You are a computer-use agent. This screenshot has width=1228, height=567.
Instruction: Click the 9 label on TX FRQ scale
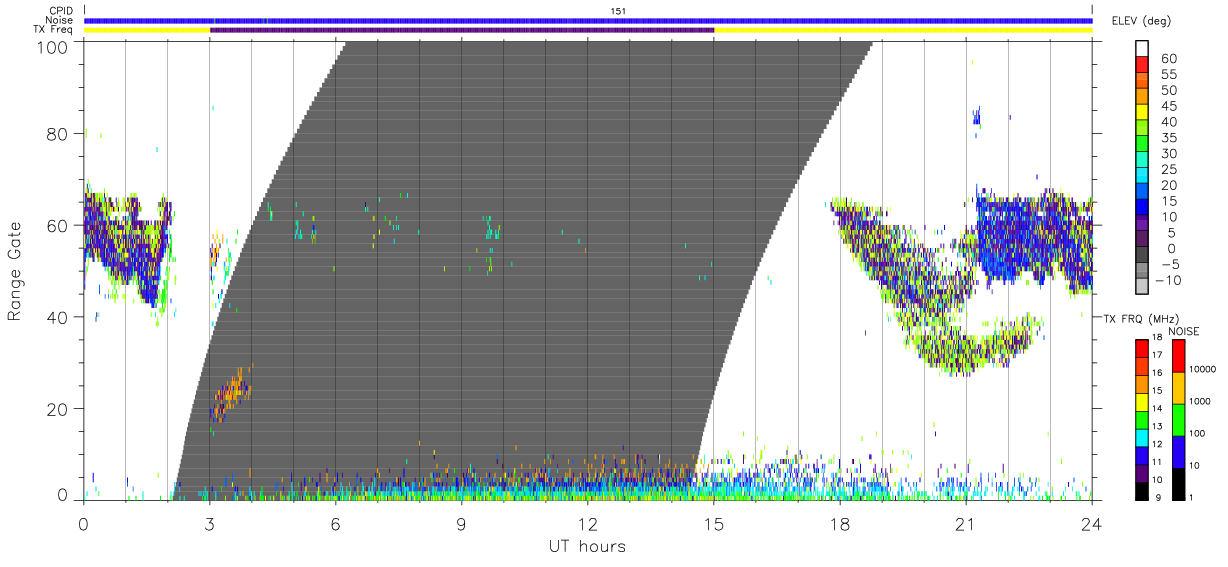pos(1157,498)
